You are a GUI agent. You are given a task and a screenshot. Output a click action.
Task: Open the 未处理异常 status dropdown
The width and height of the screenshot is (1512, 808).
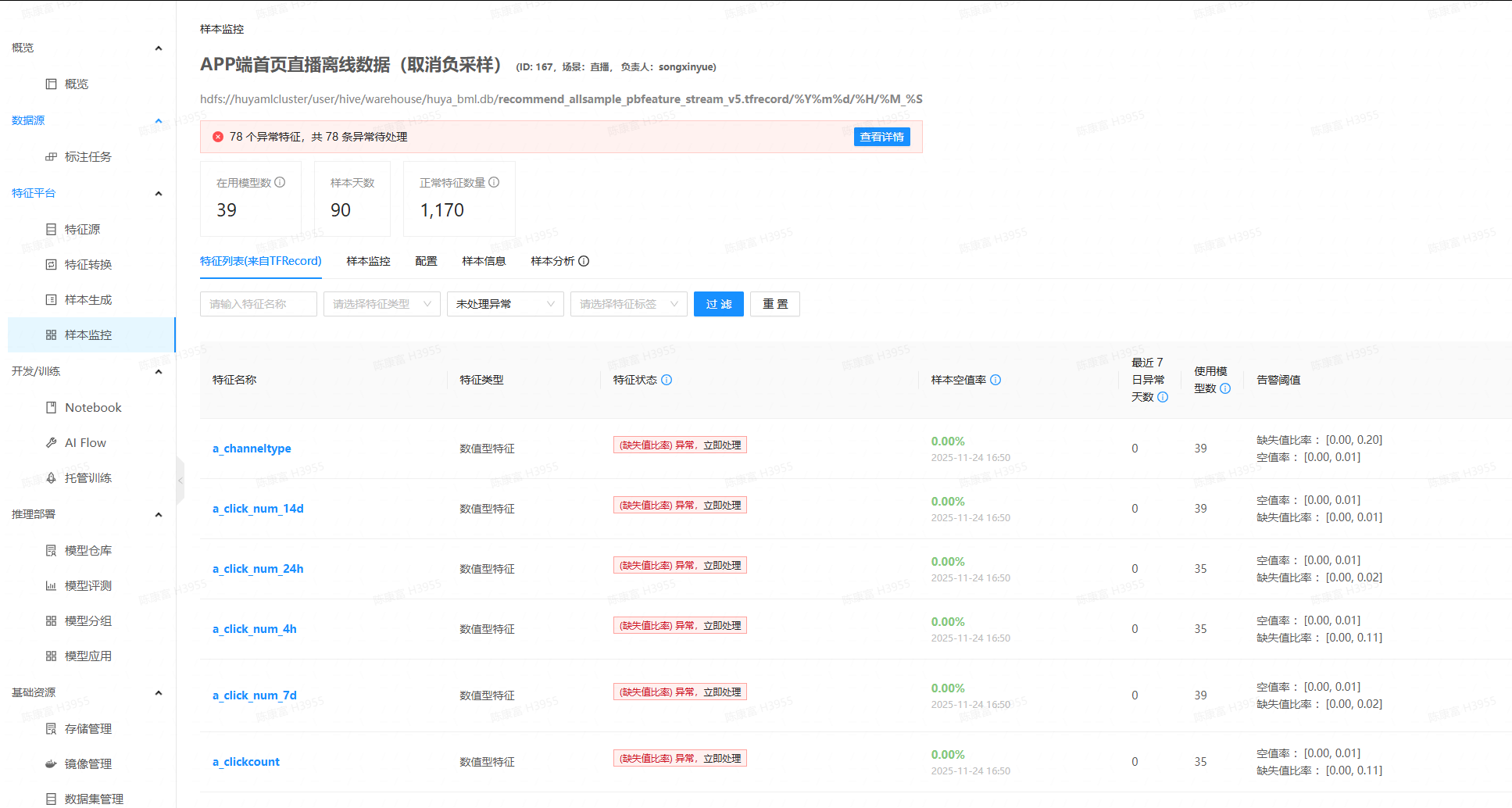tap(505, 304)
